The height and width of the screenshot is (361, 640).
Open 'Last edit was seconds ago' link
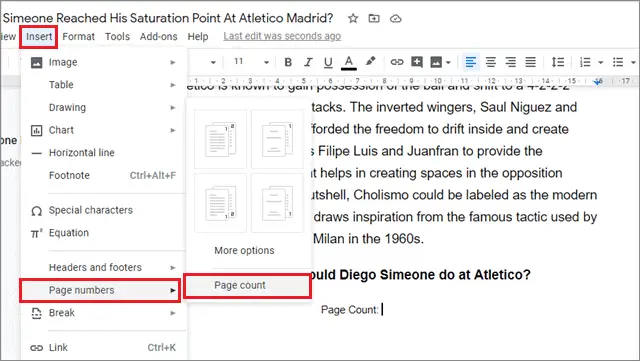pyautogui.click(x=282, y=36)
